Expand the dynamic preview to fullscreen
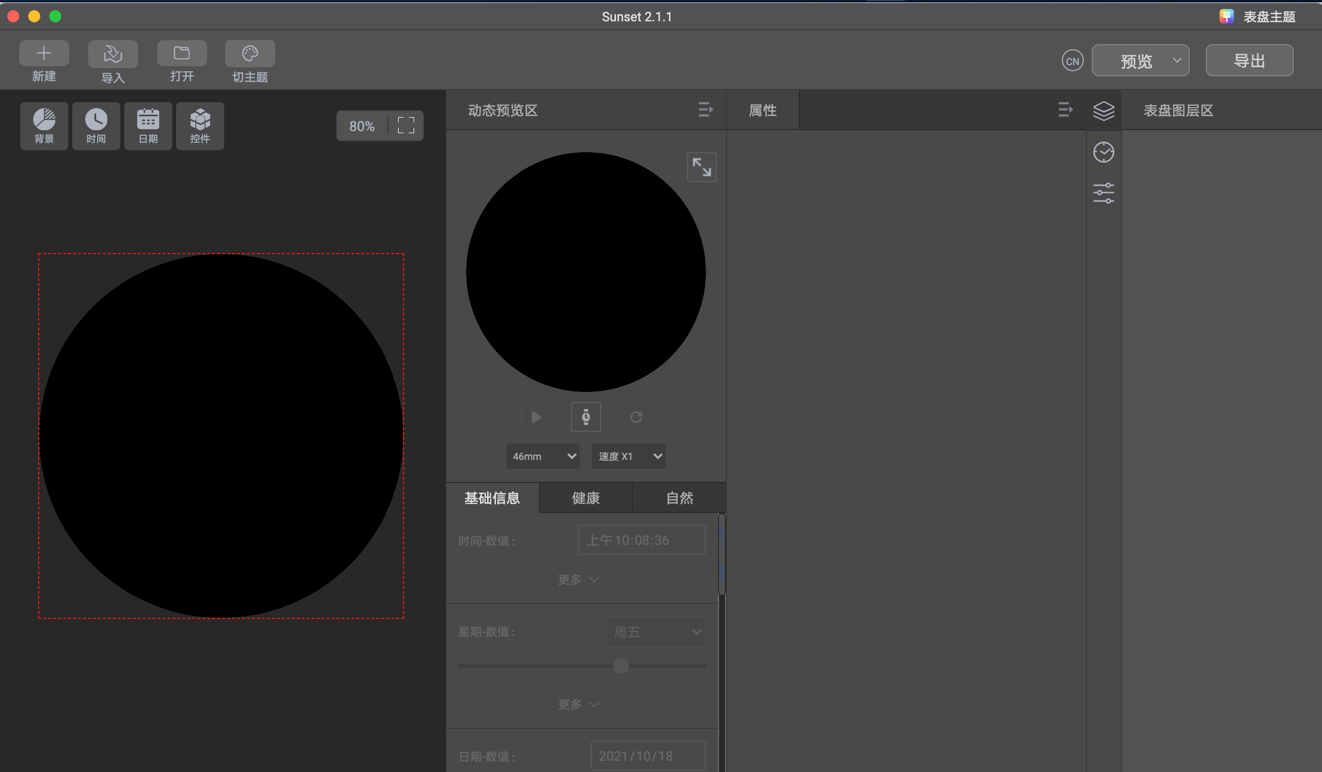 pyautogui.click(x=702, y=167)
